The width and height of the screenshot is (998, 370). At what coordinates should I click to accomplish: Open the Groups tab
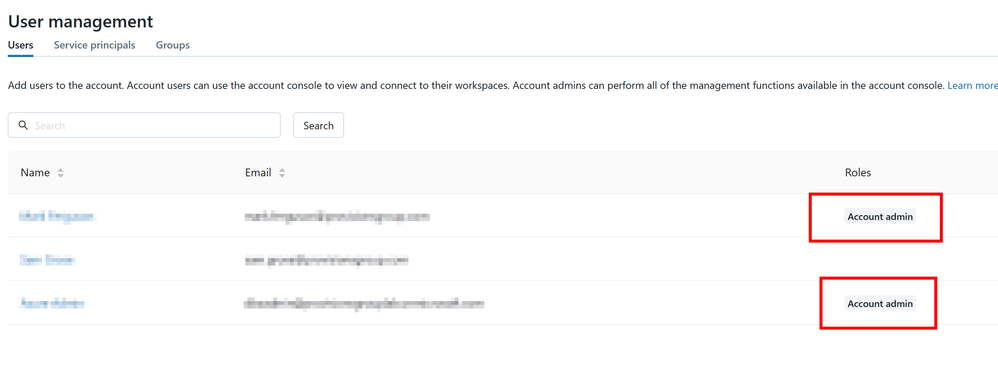click(172, 45)
